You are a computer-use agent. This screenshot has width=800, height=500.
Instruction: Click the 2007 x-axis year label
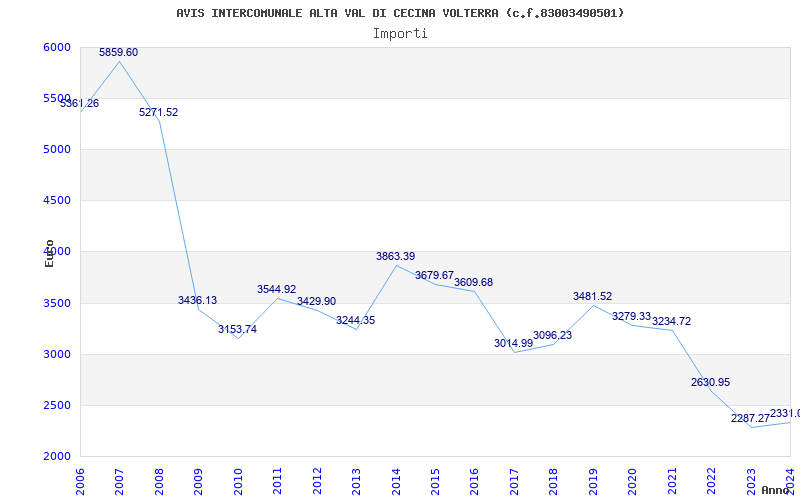point(119,481)
